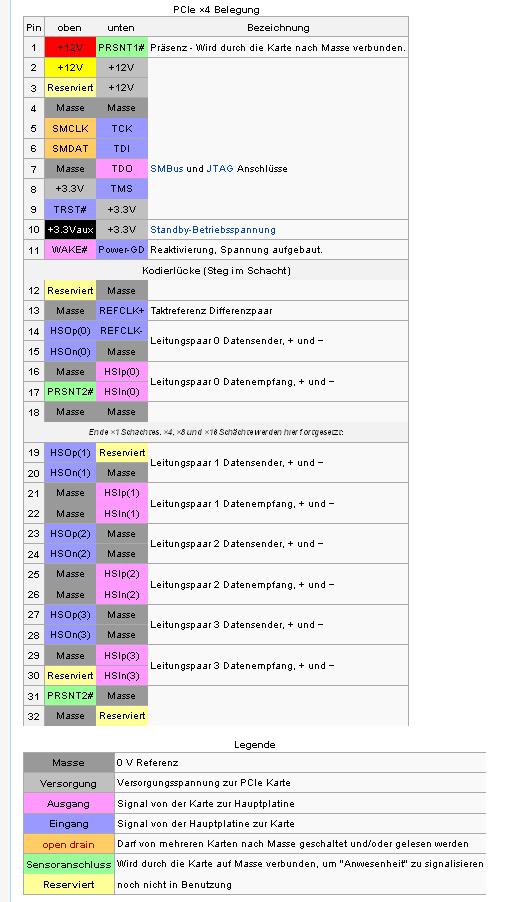Click the 'Bezeichnung' column header

278,28
